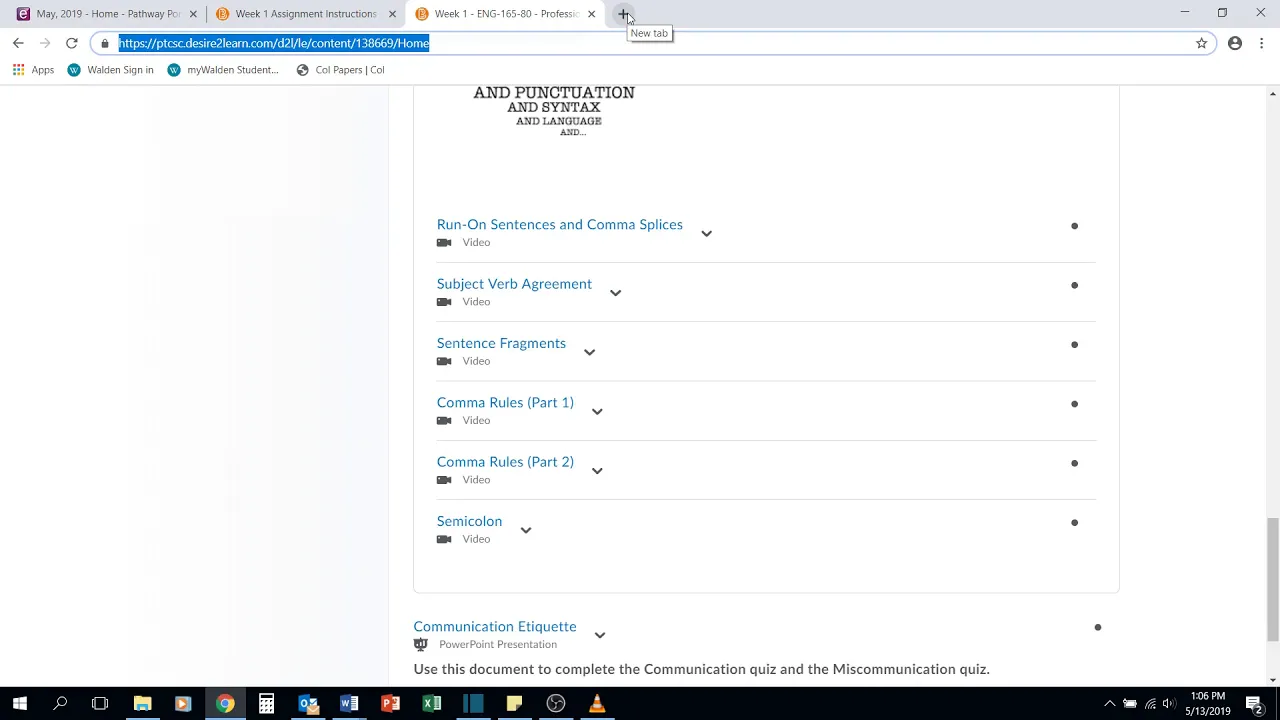
Task: Bookmark this page with the star icon
Action: tap(1201, 43)
